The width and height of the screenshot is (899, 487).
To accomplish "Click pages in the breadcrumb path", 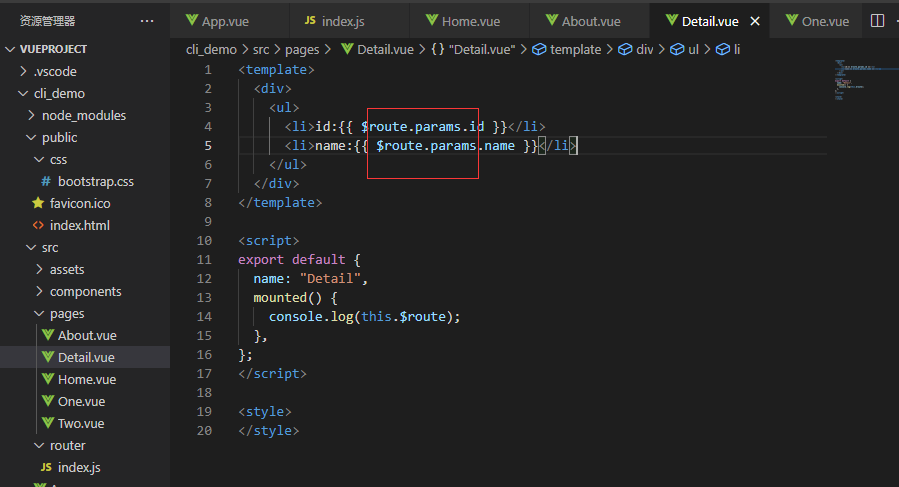I will coord(302,50).
